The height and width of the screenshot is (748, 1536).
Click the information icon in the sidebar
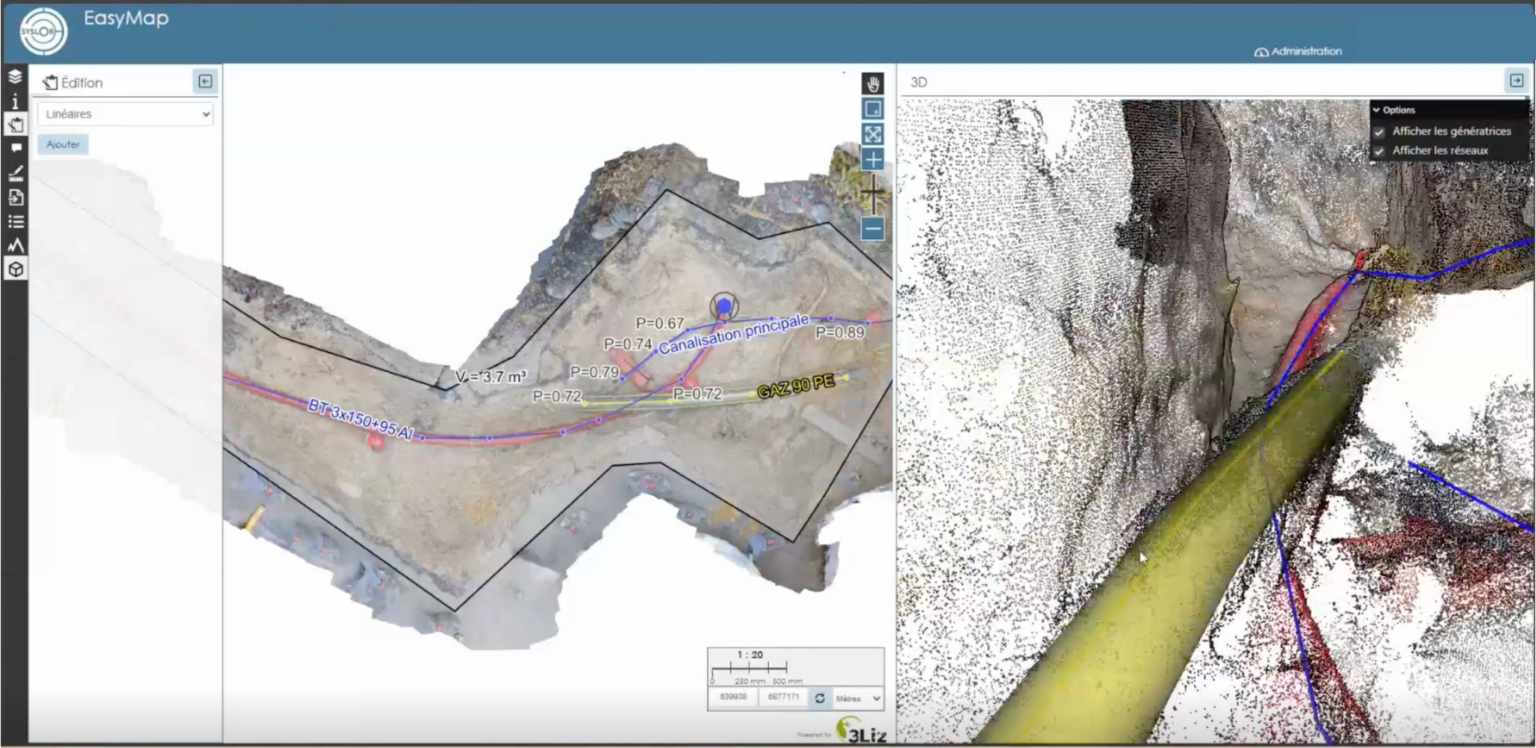click(x=15, y=101)
